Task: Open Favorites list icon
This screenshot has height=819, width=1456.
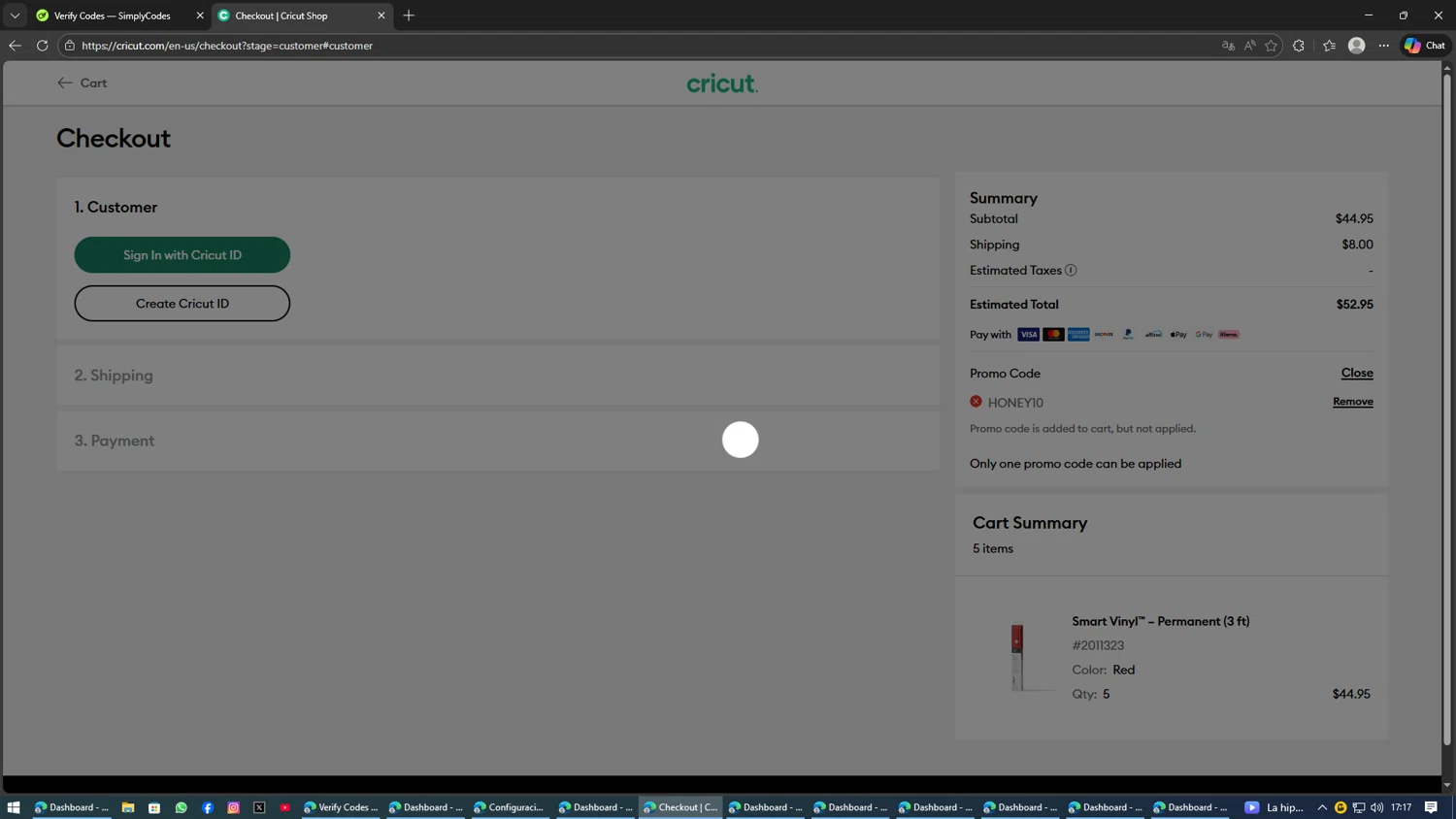Action: click(x=1329, y=46)
